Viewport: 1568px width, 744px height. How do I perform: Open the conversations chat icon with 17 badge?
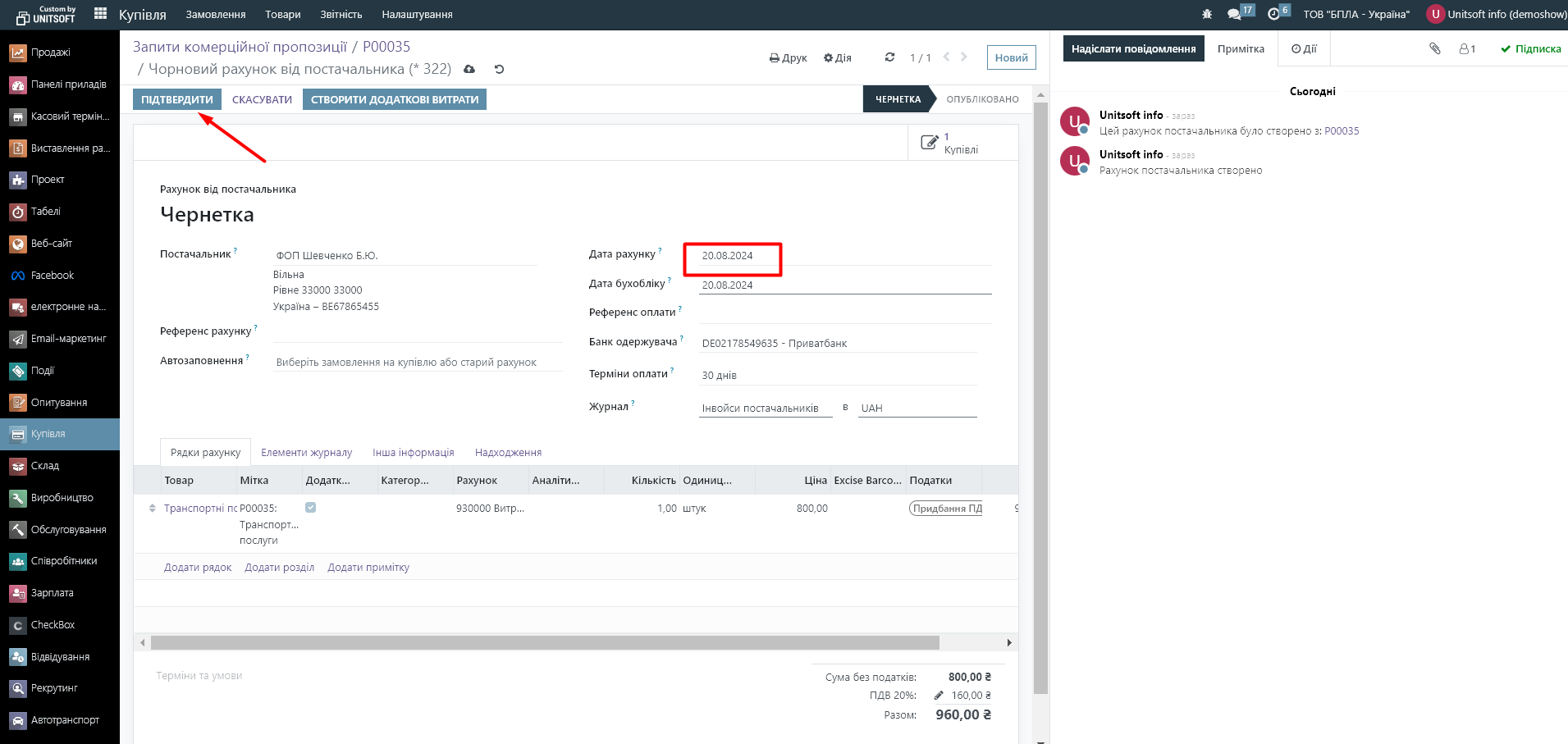click(x=1234, y=14)
